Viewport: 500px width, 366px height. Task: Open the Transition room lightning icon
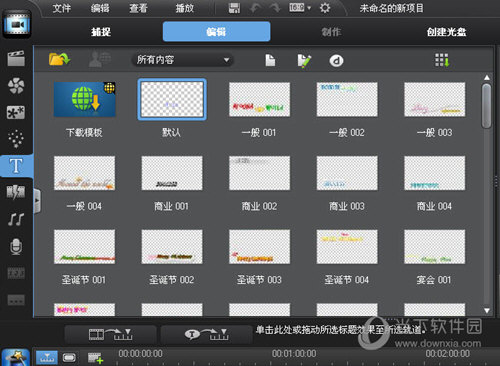point(16,192)
